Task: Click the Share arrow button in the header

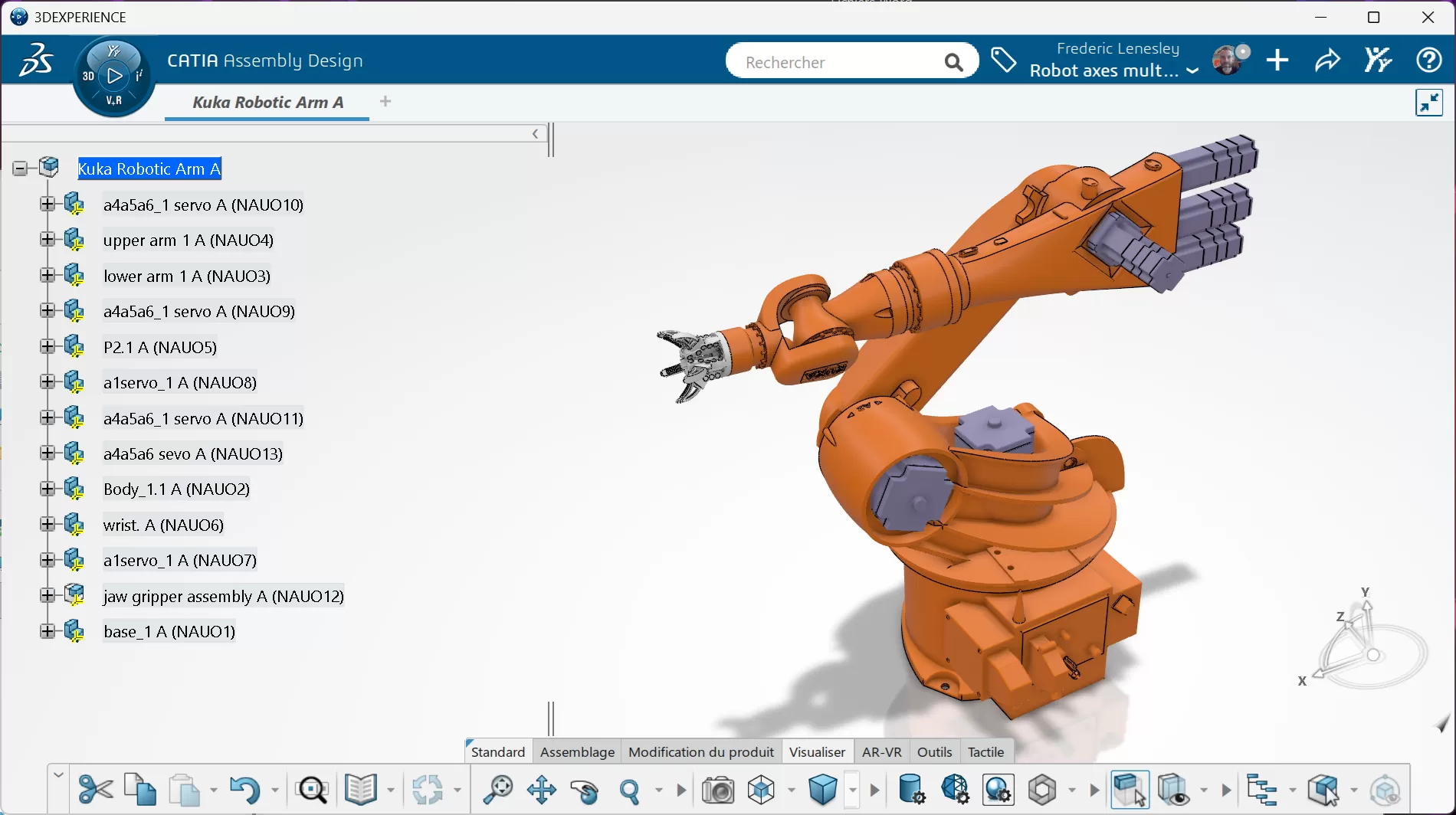Action: click(x=1328, y=60)
